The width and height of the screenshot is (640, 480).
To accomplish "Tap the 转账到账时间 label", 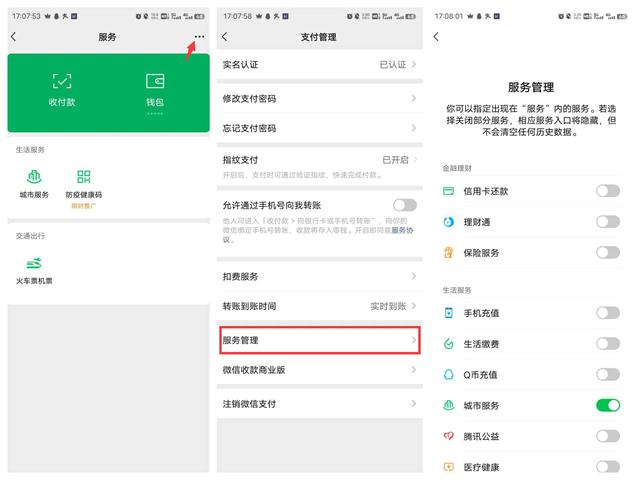I will click(249, 306).
